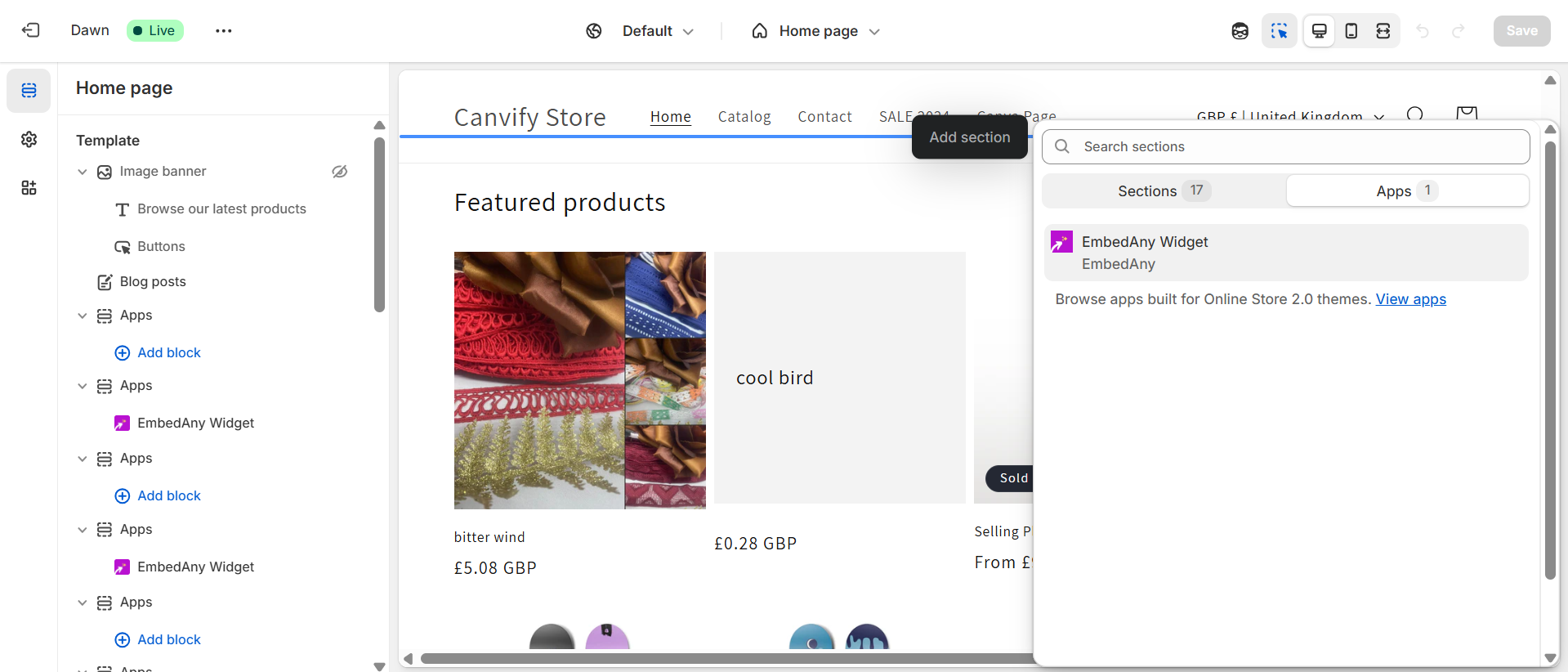1568x672 pixels.
Task: Select the second EmbedAny Widget block in sidebar
Action: [196, 567]
